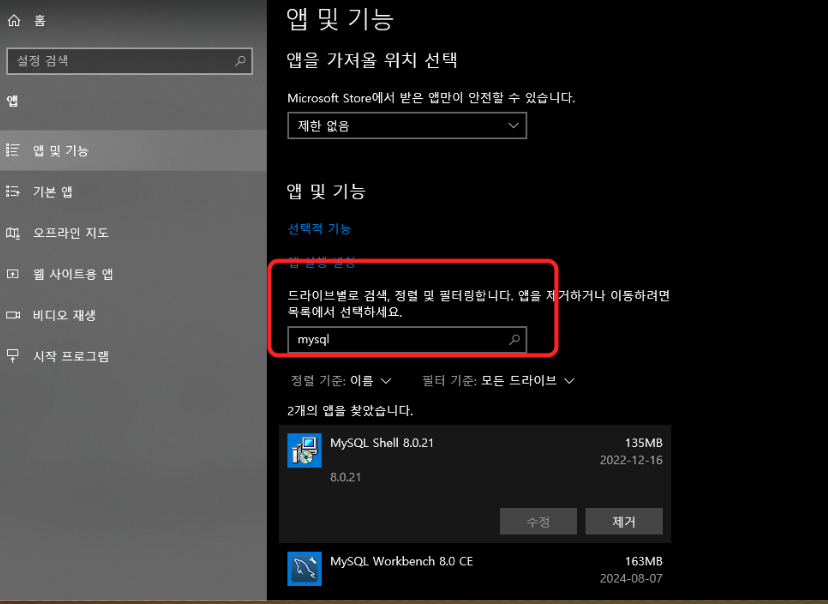
Task: Click the MySQL Workbench dolphin icon
Action: (304, 569)
